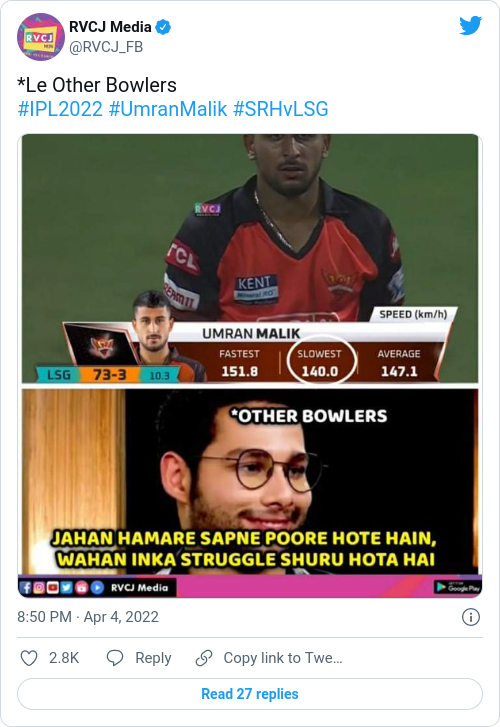Click the Google Play badge in the image

(x=457, y=587)
